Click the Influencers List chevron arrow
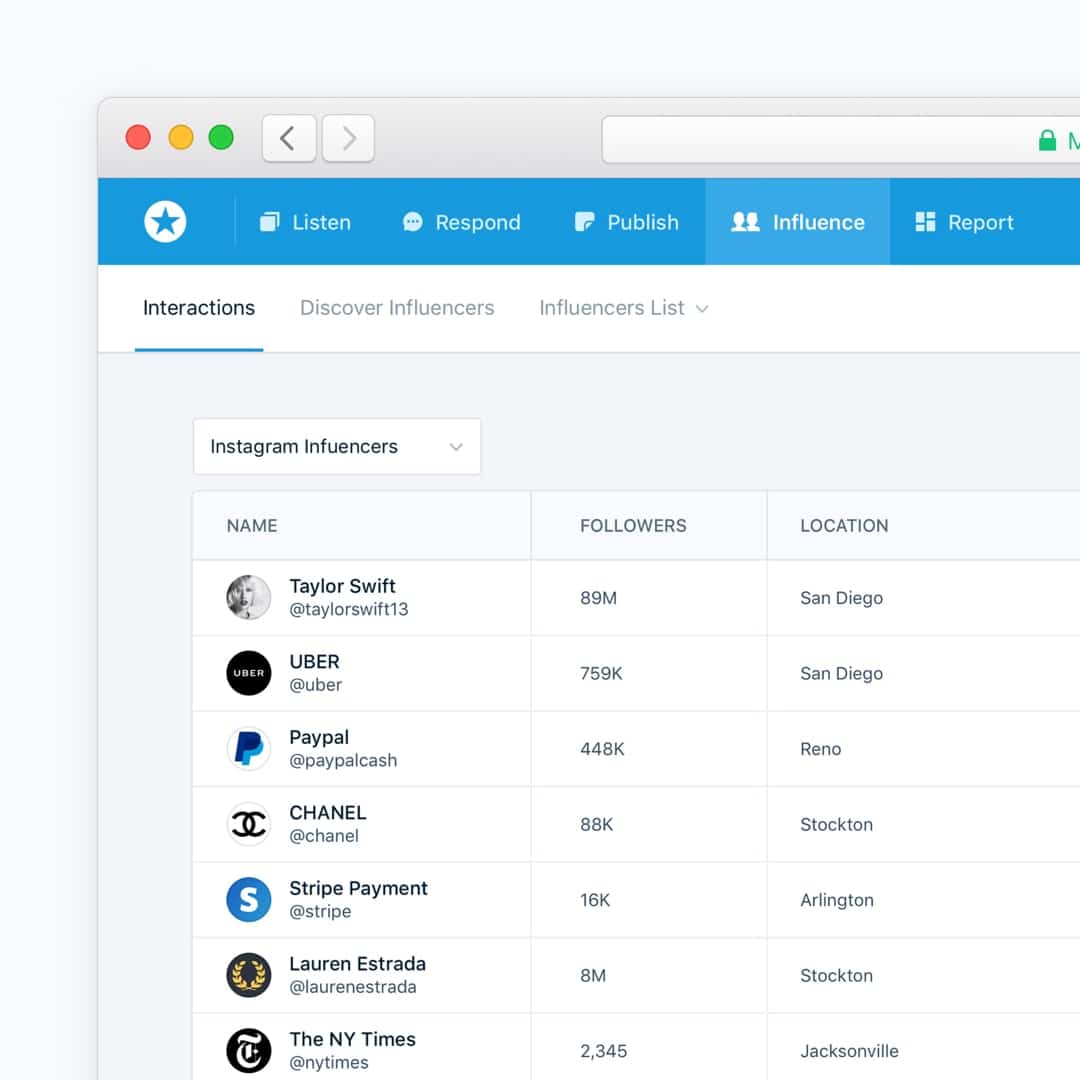1080x1080 pixels. 702,309
